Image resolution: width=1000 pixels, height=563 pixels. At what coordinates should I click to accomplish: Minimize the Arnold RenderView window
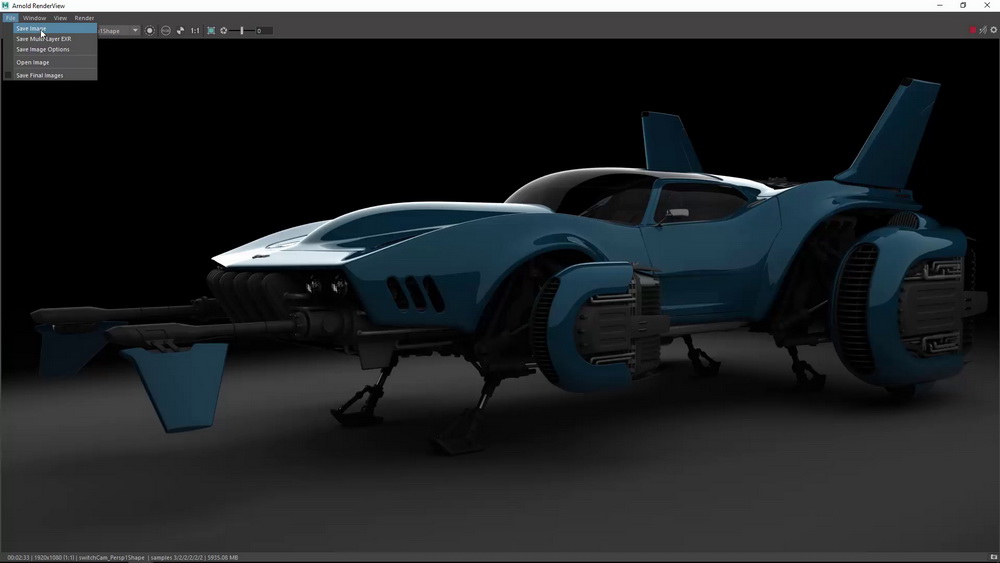pyautogui.click(x=939, y=5)
